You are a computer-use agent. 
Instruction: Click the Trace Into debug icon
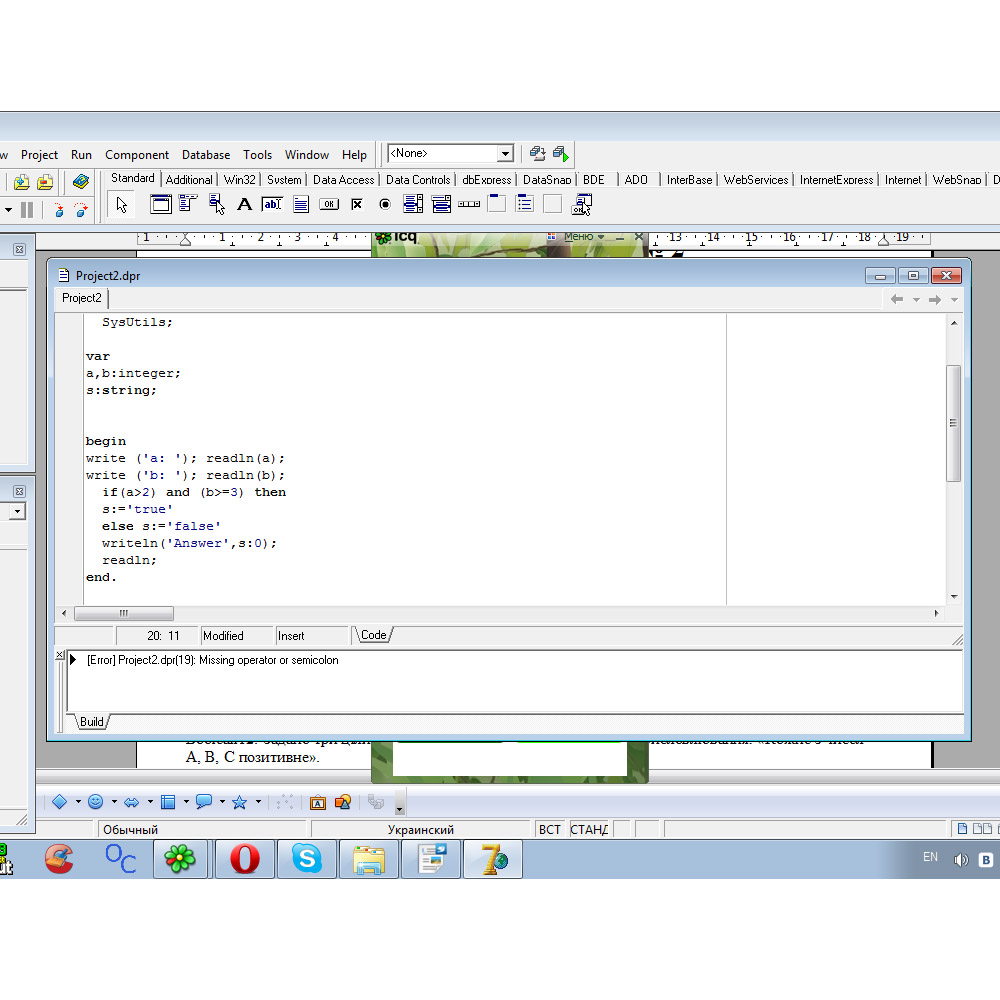pyautogui.click(x=59, y=210)
